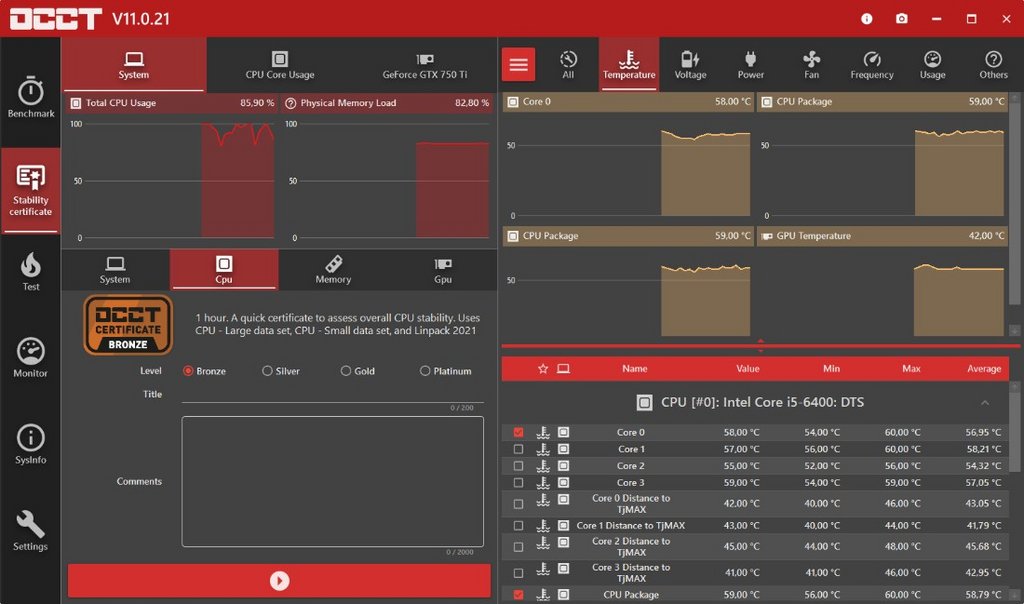The width and height of the screenshot is (1024, 604).
Task: Open the red hamburger menu
Action: point(519,64)
